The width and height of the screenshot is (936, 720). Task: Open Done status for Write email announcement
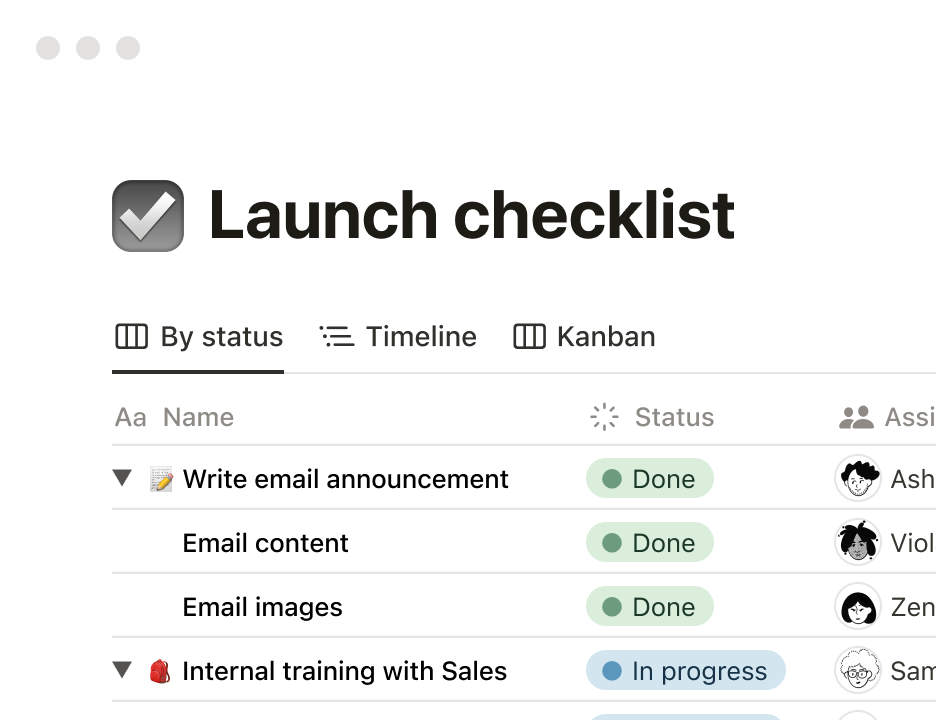pyautogui.click(x=650, y=479)
